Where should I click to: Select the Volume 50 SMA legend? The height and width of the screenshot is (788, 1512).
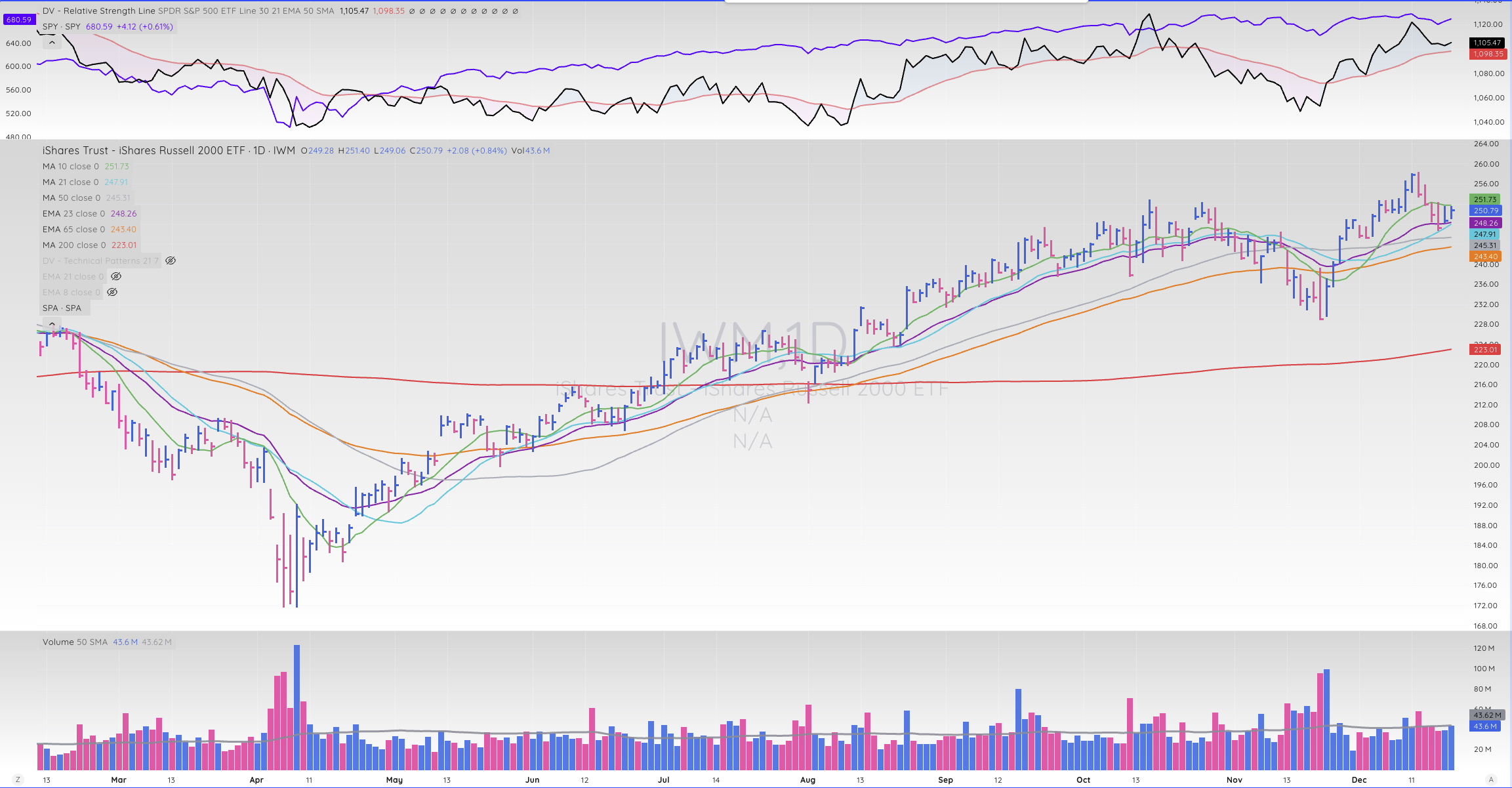(75, 642)
